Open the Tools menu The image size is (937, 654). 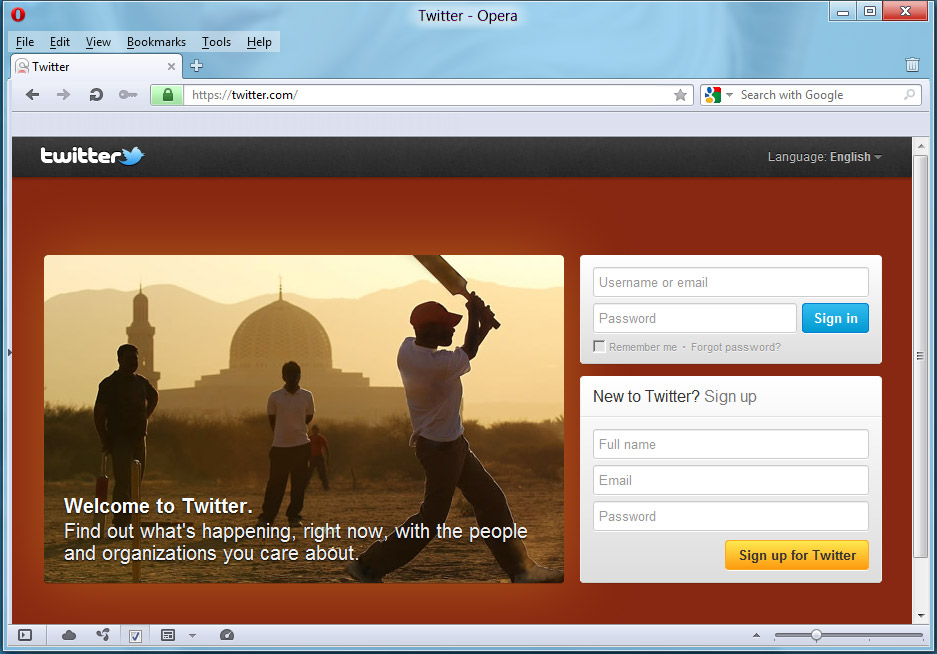[x=216, y=42]
